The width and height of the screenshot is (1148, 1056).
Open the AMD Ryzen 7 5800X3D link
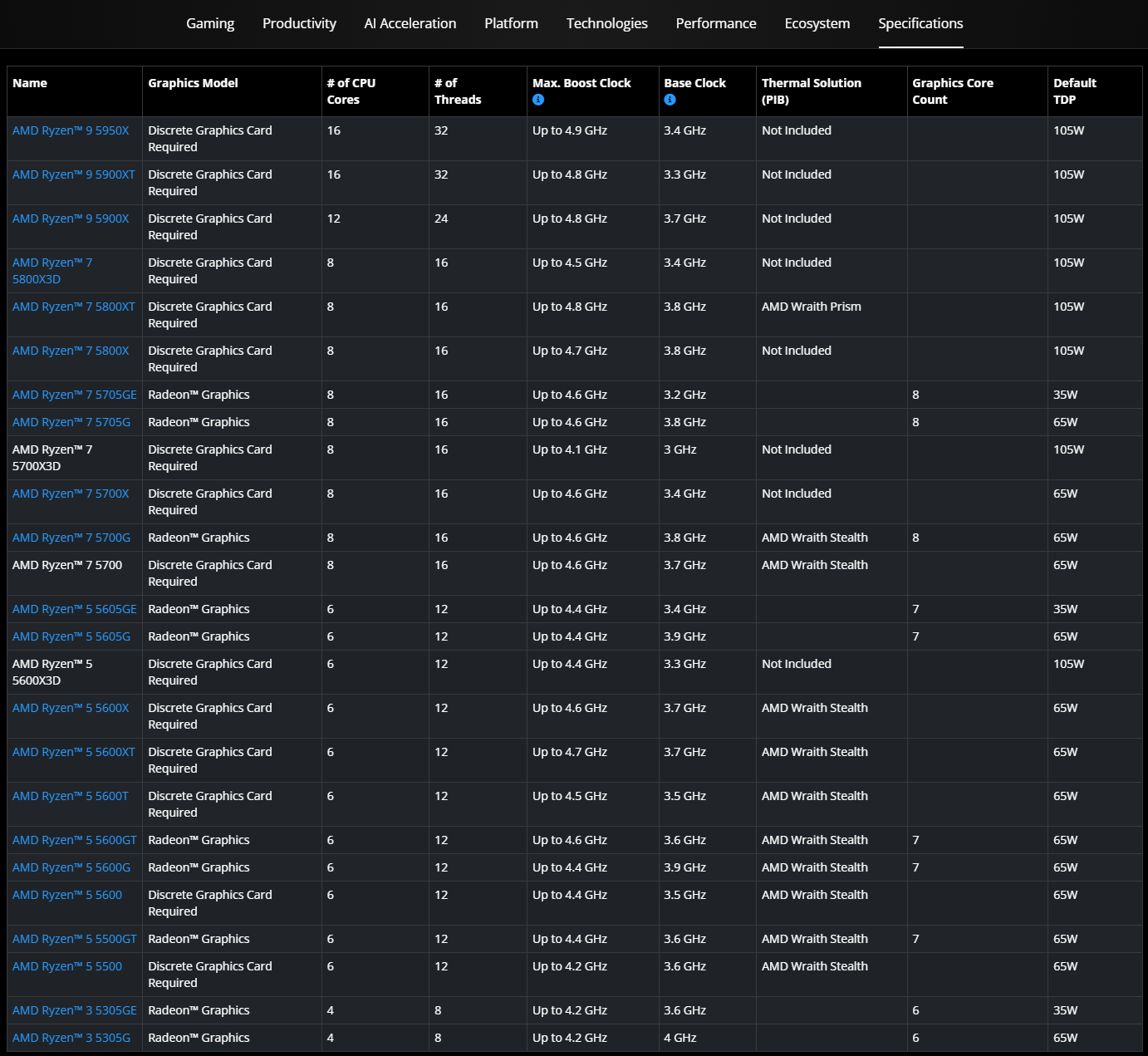(52, 271)
